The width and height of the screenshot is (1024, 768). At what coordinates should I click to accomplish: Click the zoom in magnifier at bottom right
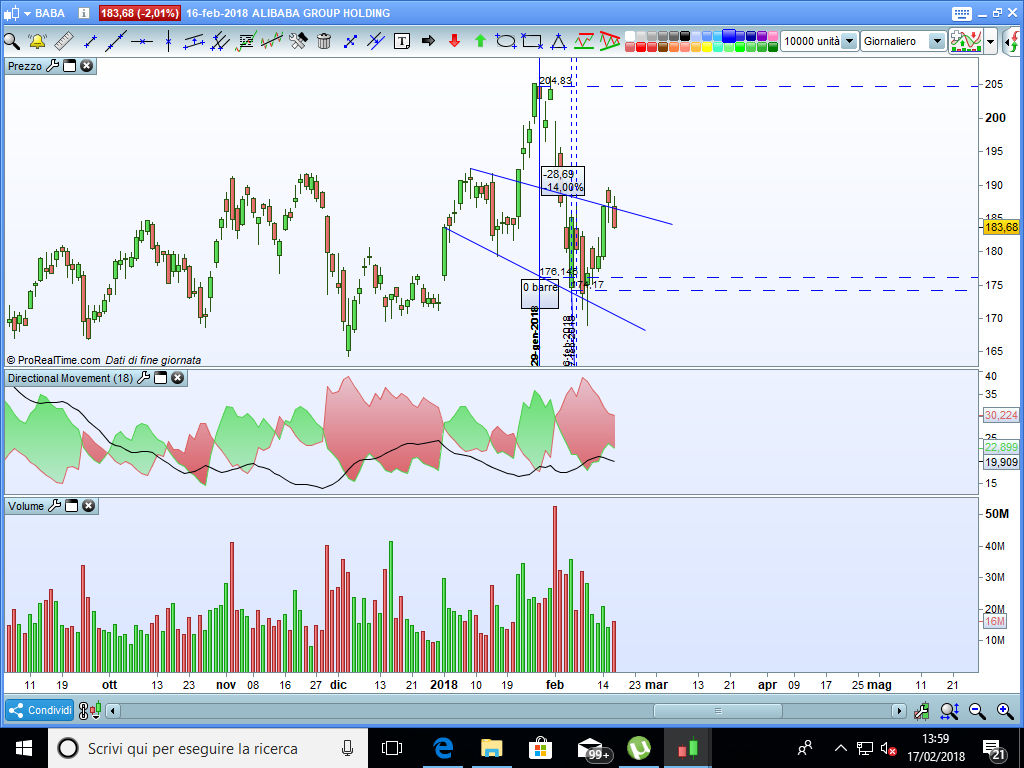point(1005,711)
